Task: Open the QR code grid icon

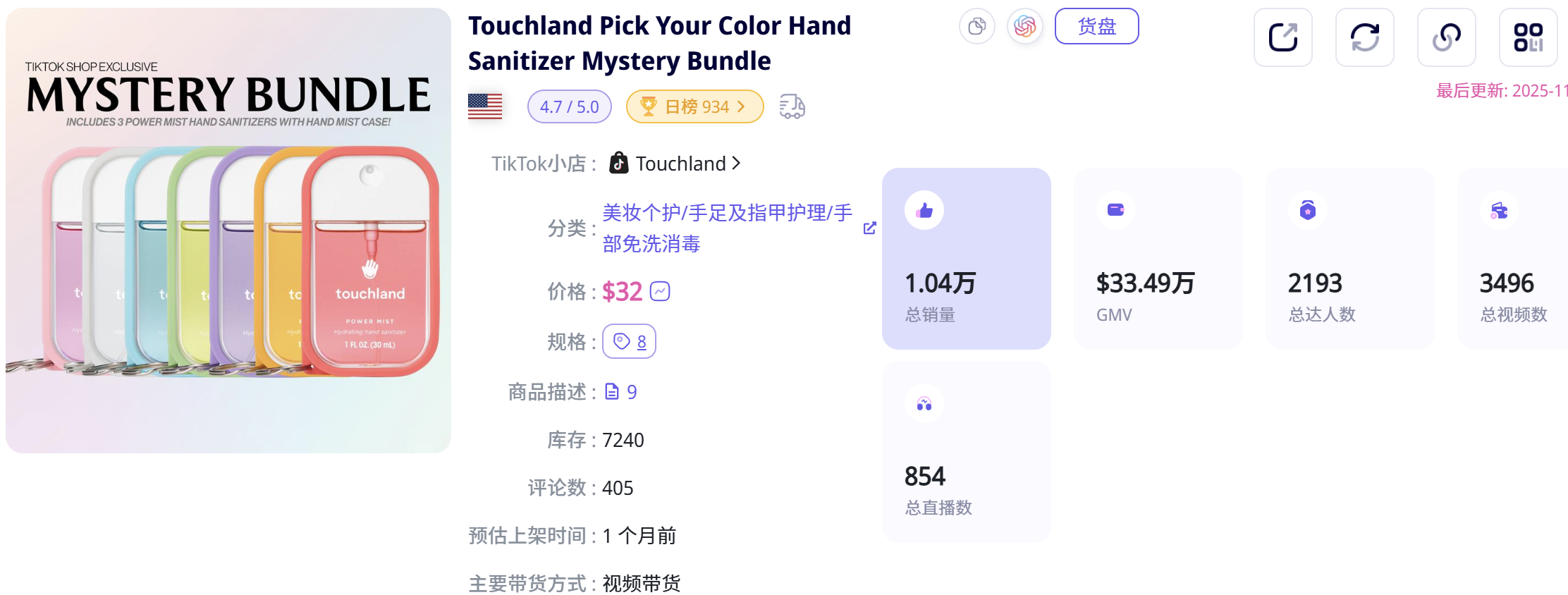Action: pos(1529,37)
